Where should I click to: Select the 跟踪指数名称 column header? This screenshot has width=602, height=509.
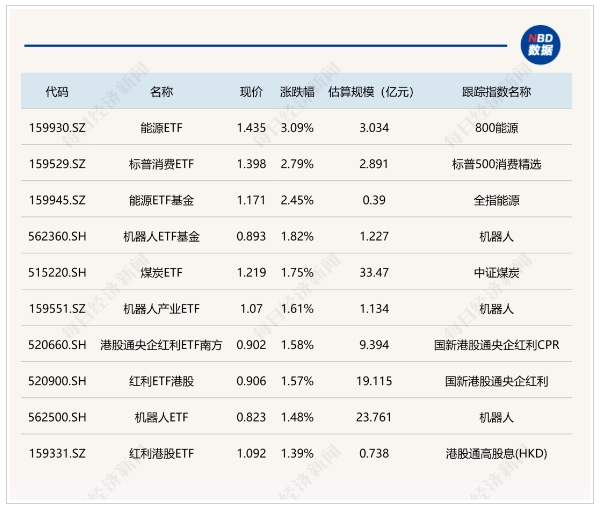tap(496, 92)
